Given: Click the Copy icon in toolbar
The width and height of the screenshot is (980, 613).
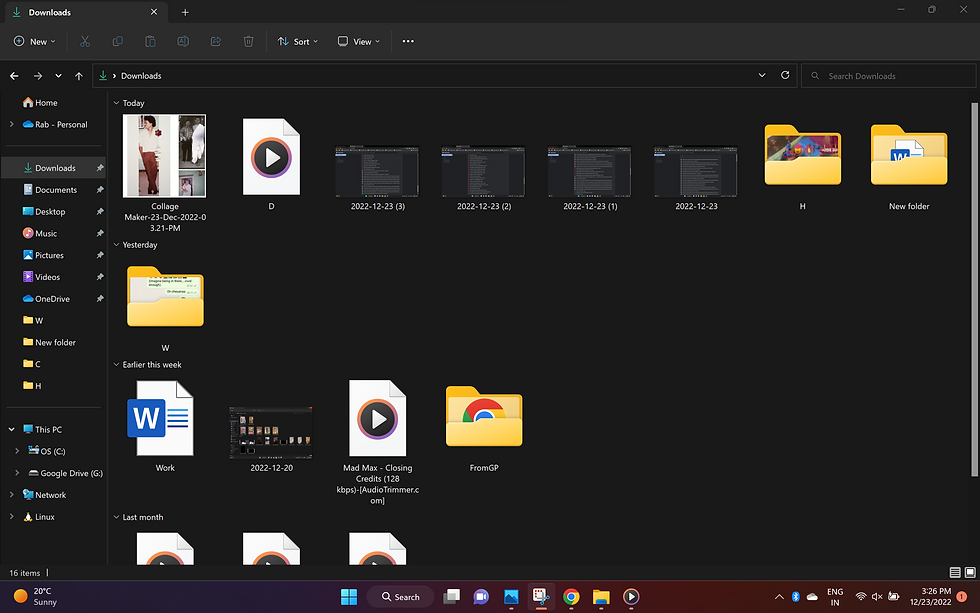Looking at the screenshot, I should [x=118, y=41].
